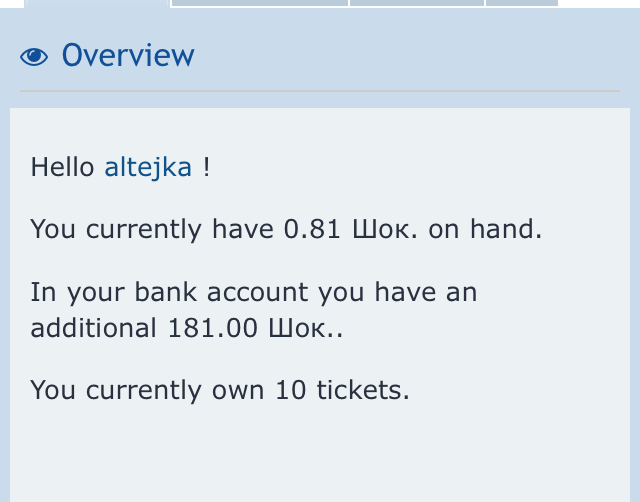This screenshot has height=502, width=640.
Task: Click the words "You currently own"
Action: click(x=147, y=389)
